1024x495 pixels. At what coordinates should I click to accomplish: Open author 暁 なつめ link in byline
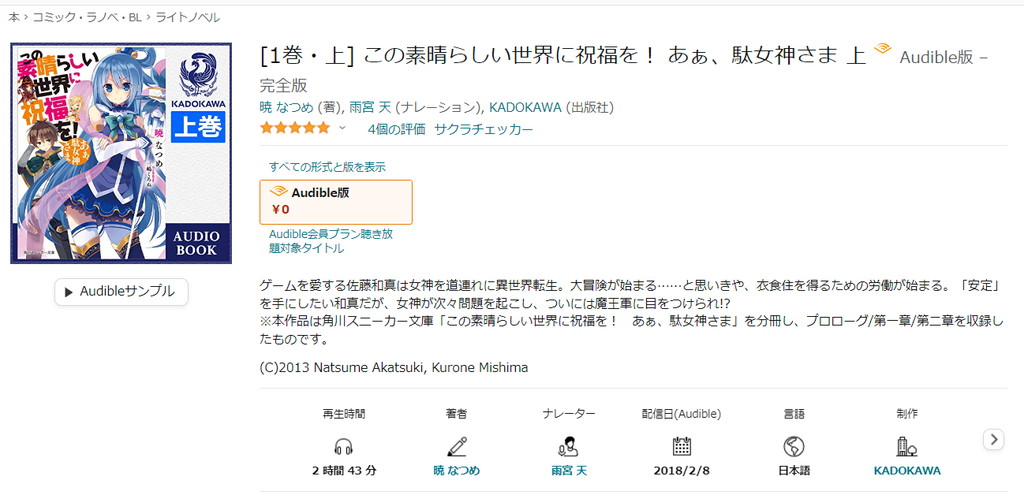tap(286, 107)
